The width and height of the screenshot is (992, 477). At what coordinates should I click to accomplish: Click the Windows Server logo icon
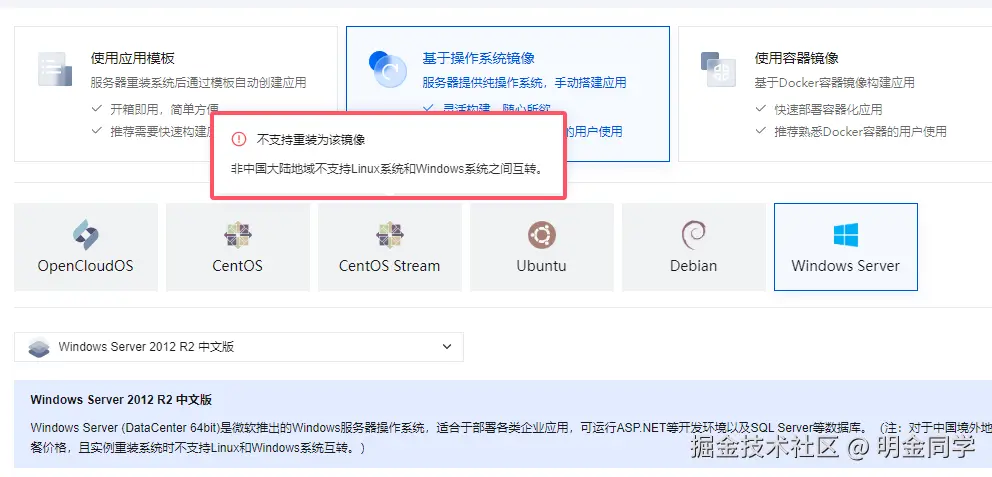pos(845,235)
